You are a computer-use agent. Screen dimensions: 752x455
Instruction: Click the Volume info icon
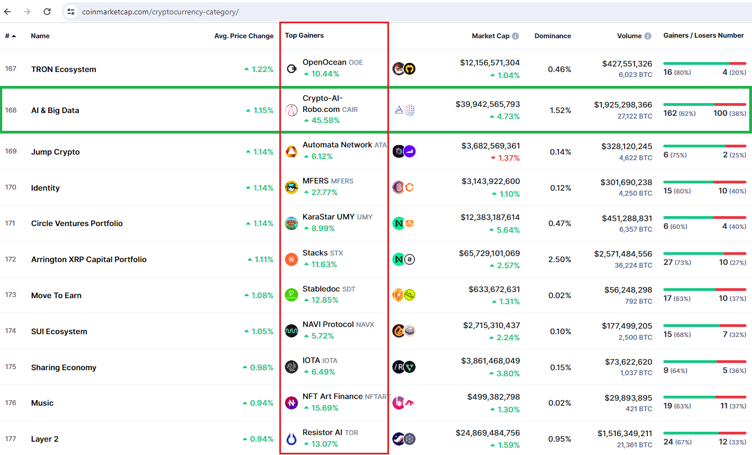648,36
